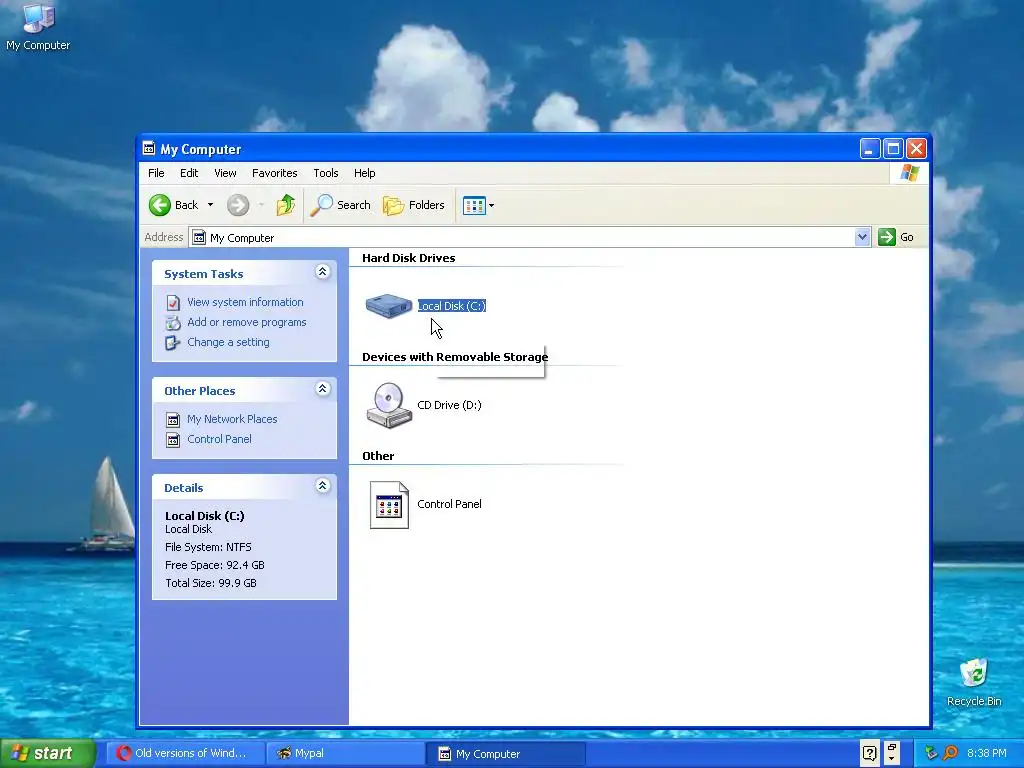The width and height of the screenshot is (1024, 768).
Task: Open the View menu
Action: click(225, 173)
